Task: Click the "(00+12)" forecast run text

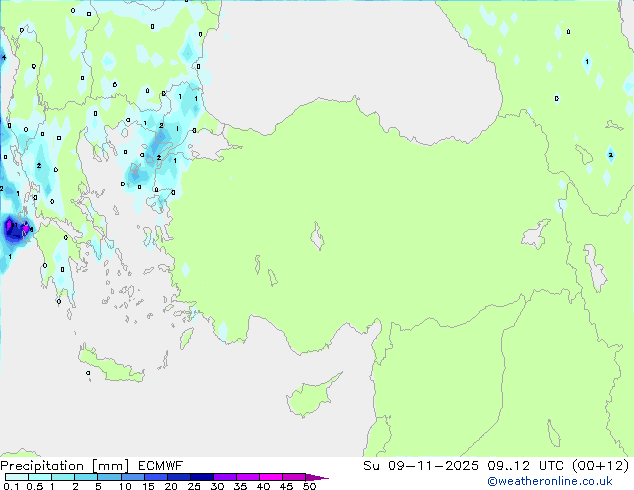Action: (x=601, y=466)
